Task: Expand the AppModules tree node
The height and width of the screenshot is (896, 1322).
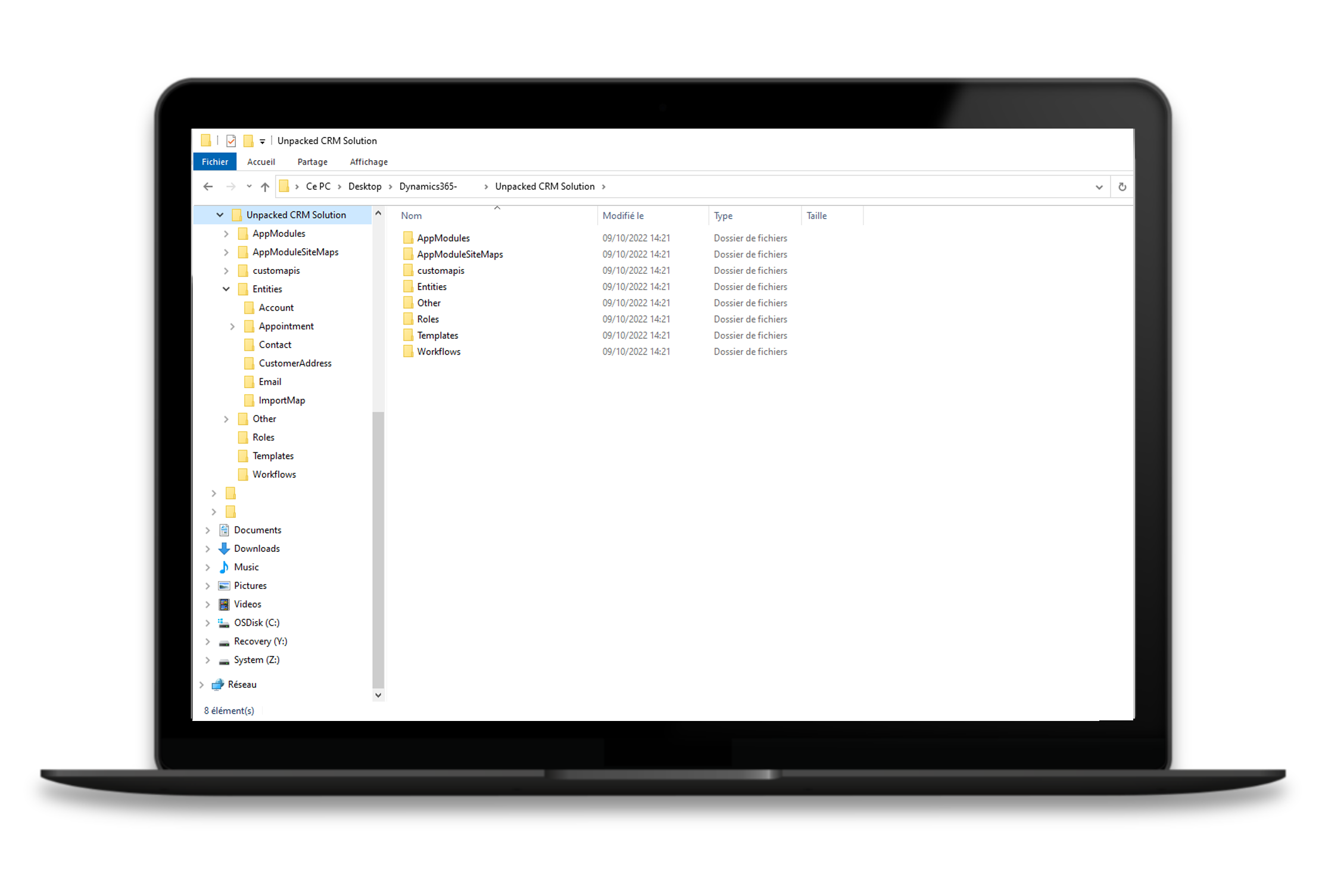Action: [226, 234]
